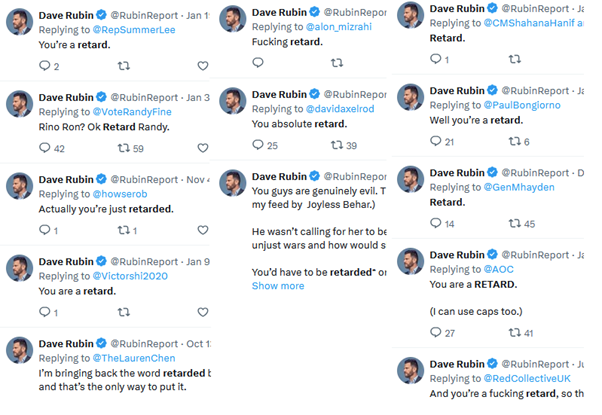Retweet the reply to @GenMhayden
Screen dimensions: 602x415
(x=515, y=223)
